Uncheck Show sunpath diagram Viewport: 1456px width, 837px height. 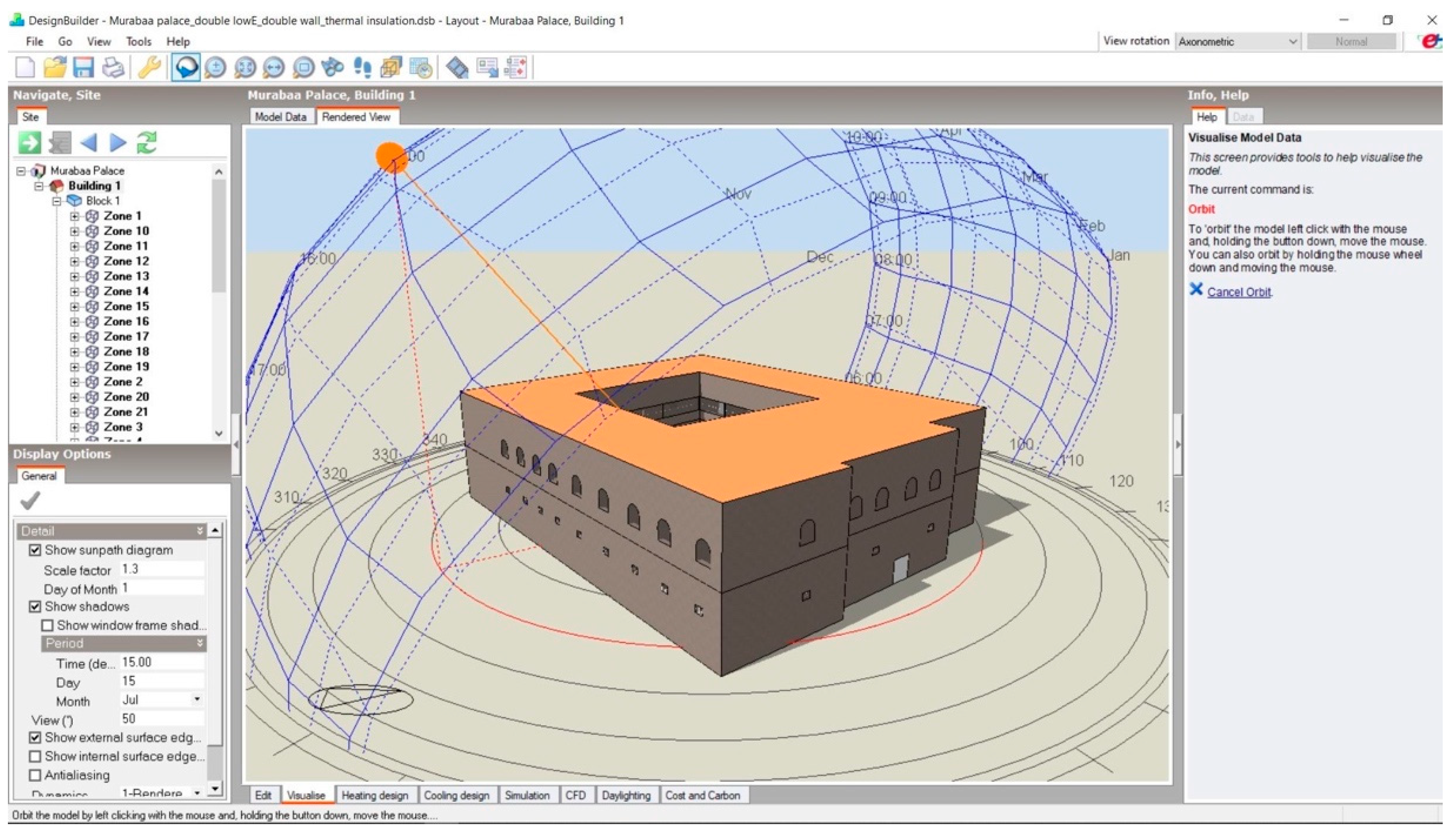35,550
